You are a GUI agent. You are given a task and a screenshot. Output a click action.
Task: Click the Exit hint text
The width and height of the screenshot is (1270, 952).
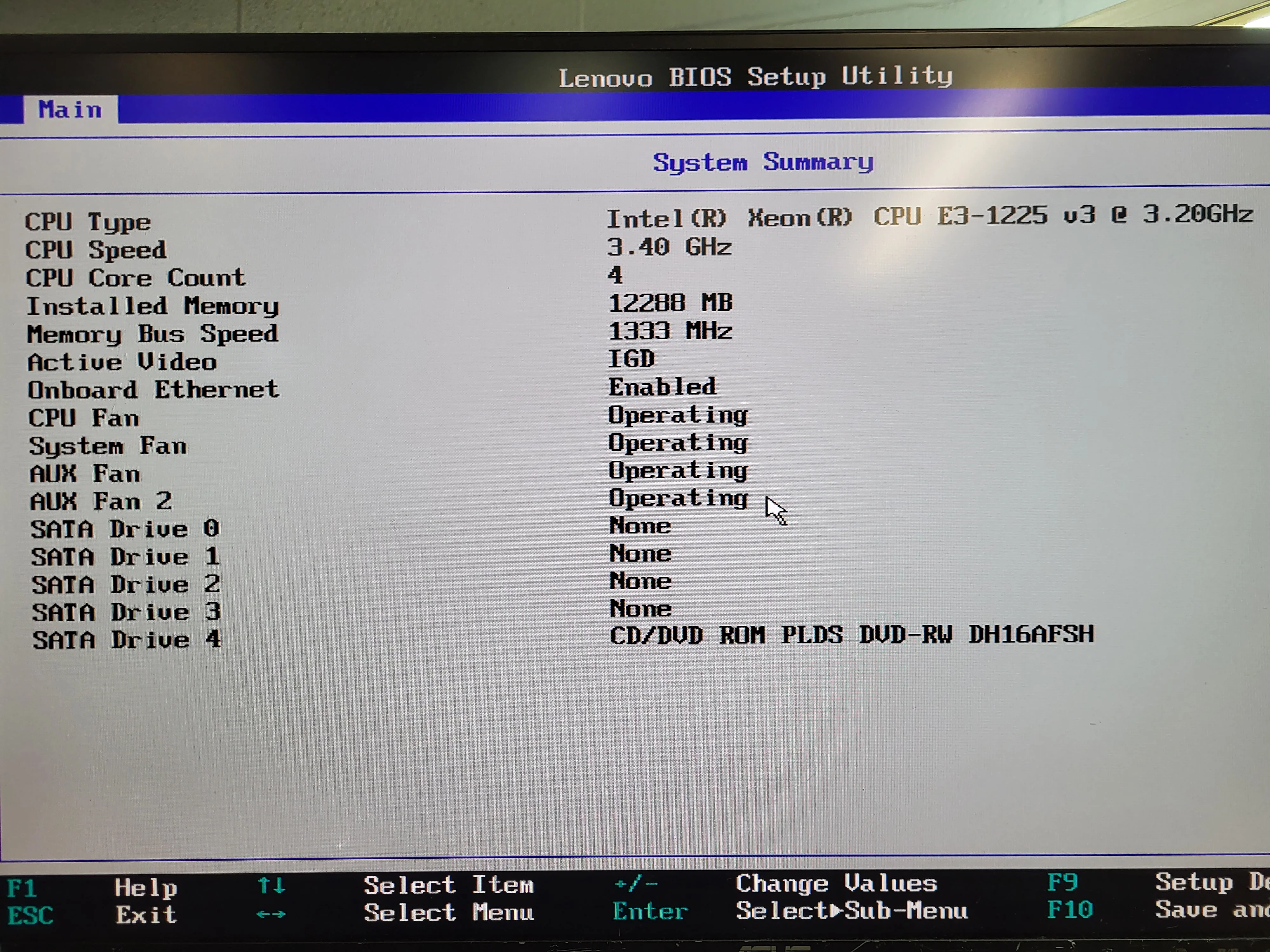click(x=146, y=914)
